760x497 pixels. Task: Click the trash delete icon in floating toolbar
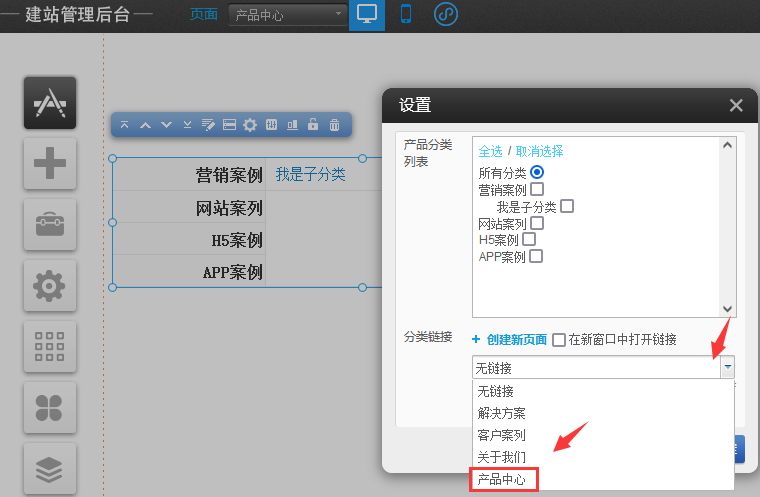tap(334, 125)
